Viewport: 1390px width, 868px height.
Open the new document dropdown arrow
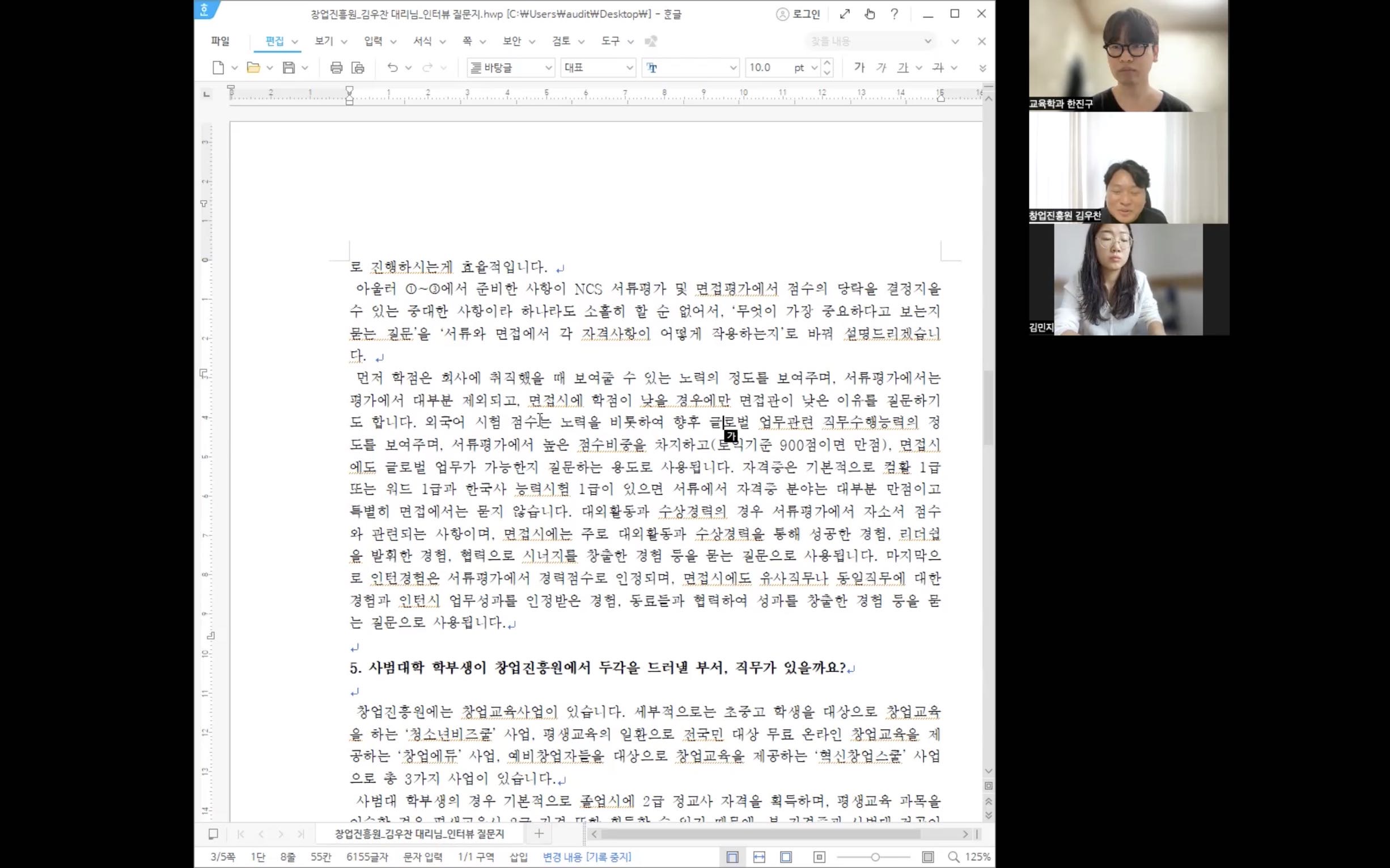point(234,68)
